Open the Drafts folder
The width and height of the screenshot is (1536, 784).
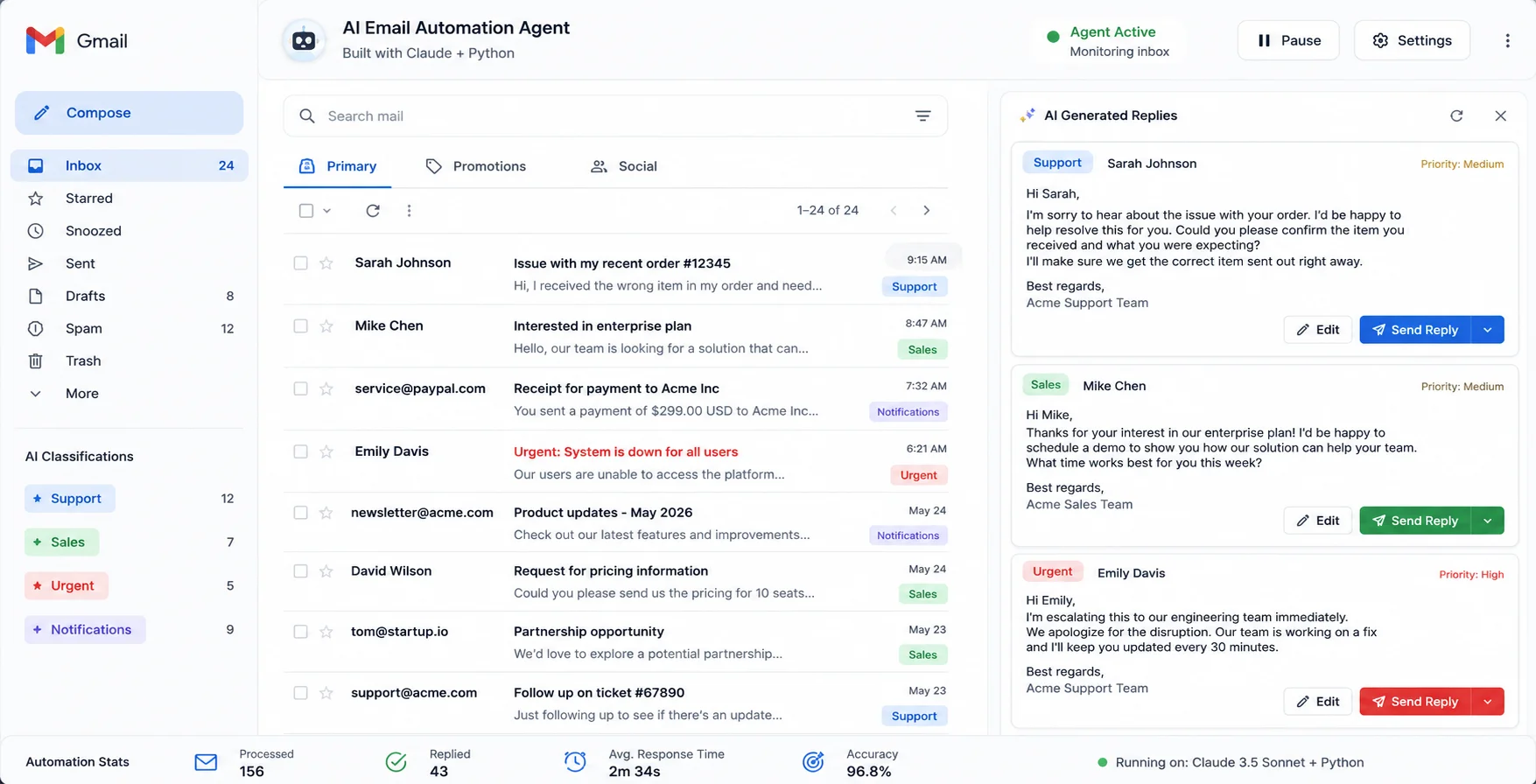click(129, 296)
